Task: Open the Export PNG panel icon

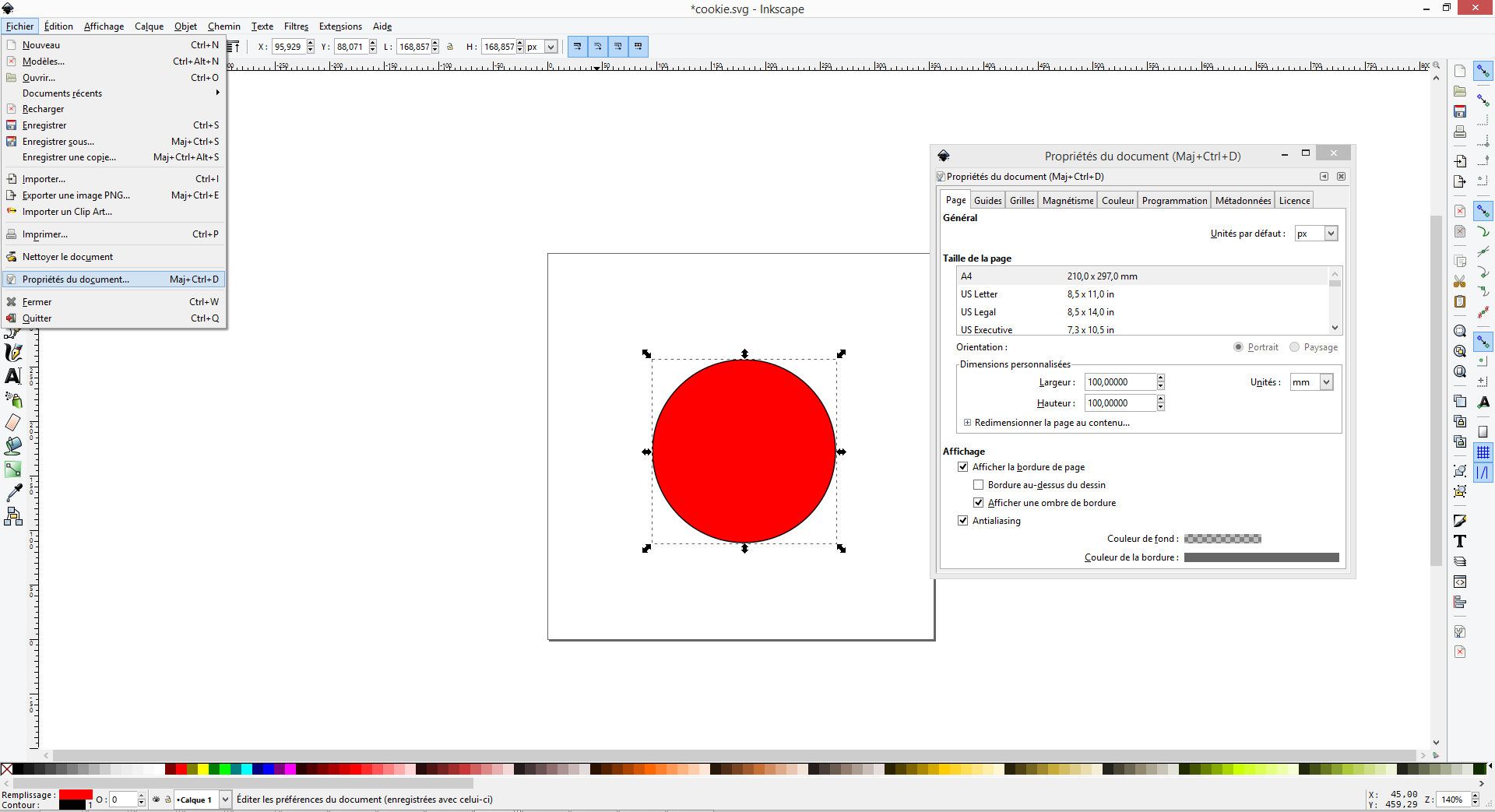Action: (1460, 181)
